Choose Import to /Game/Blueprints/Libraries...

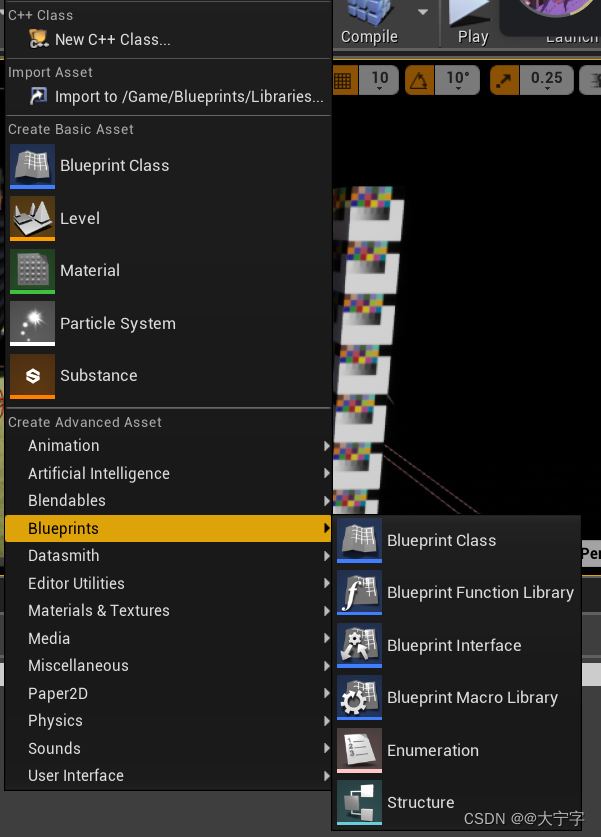pyautogui.click(x=189, y=97)
